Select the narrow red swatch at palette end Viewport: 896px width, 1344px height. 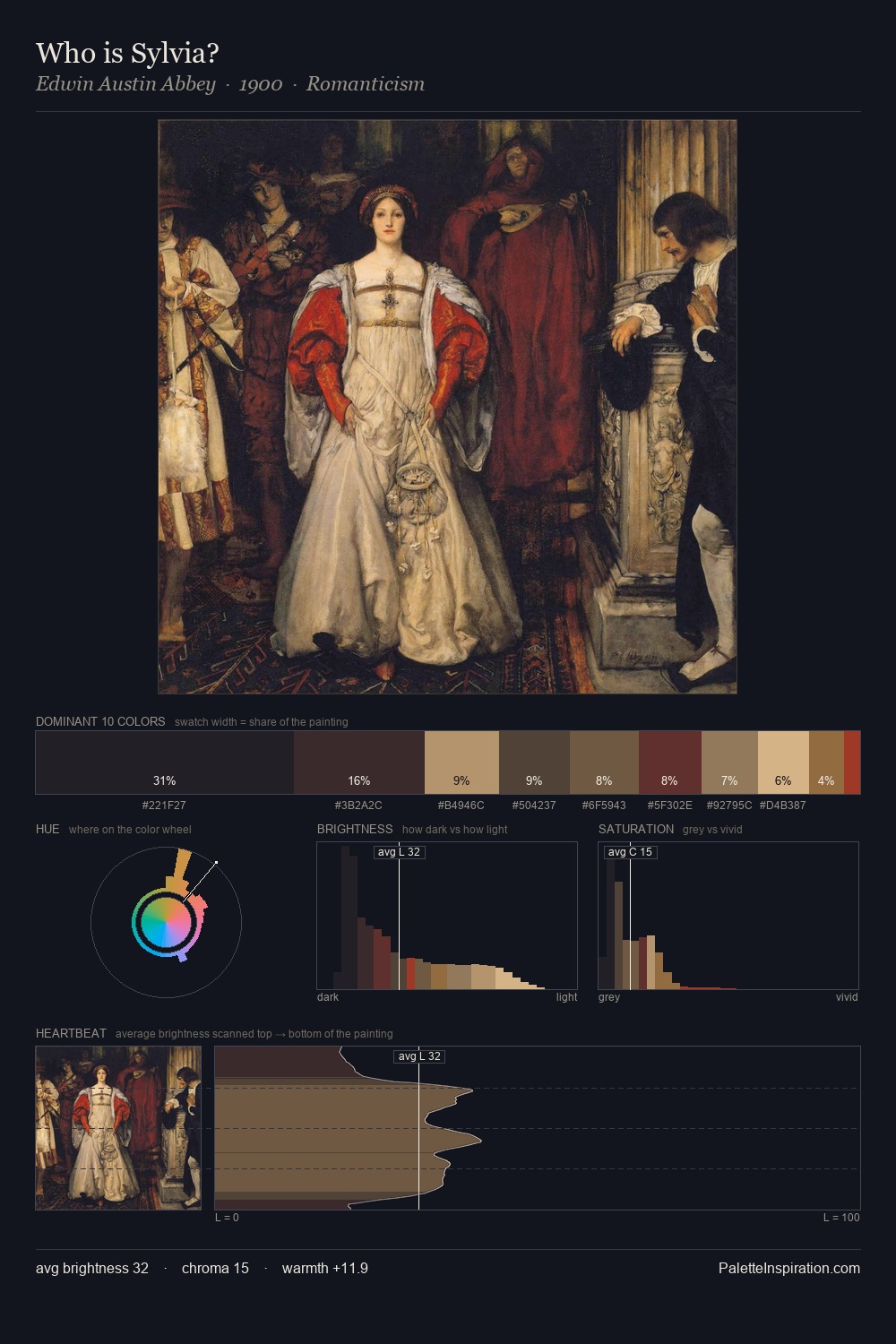click(852, 762)
